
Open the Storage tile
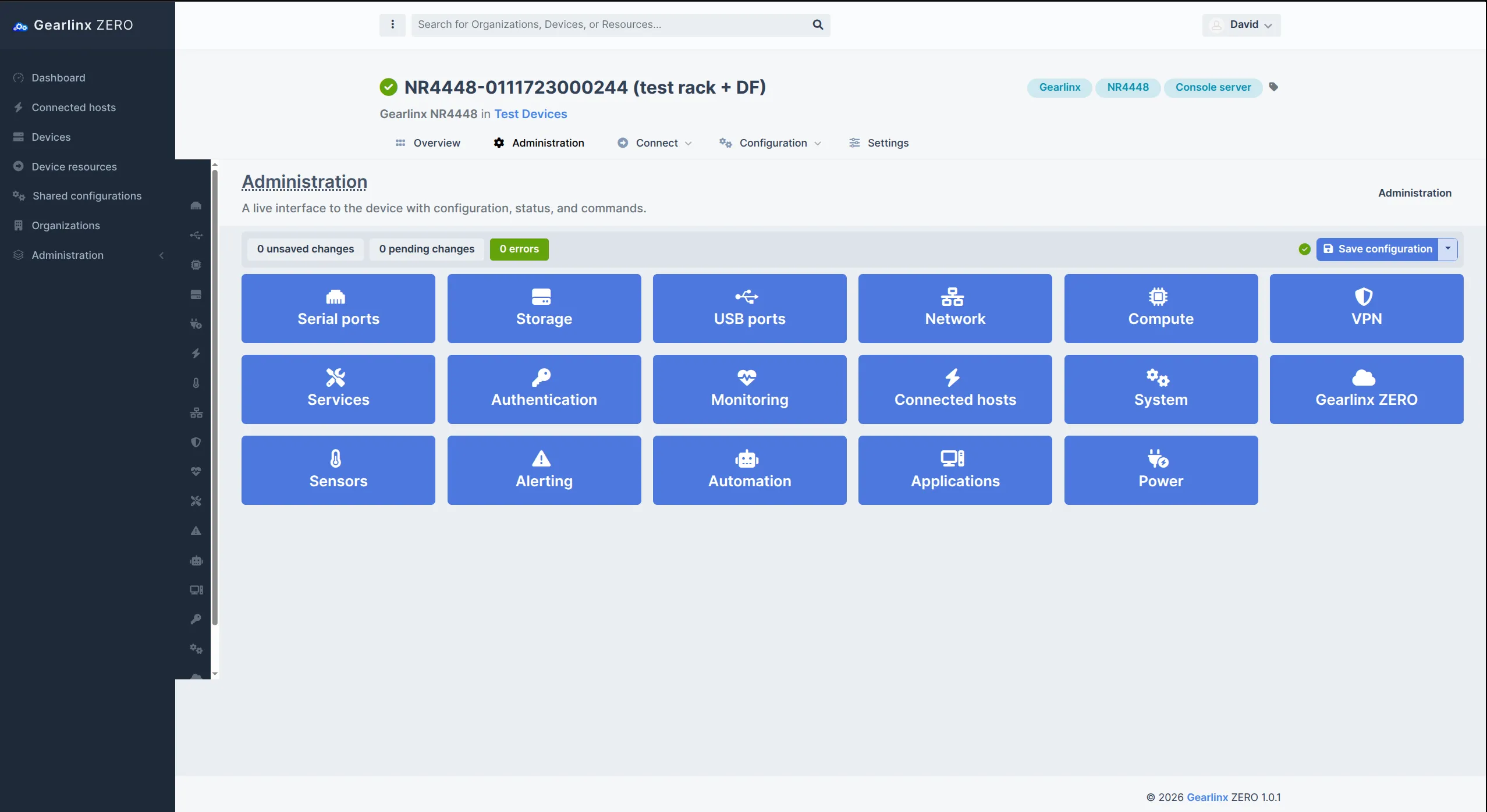(544, 308)
